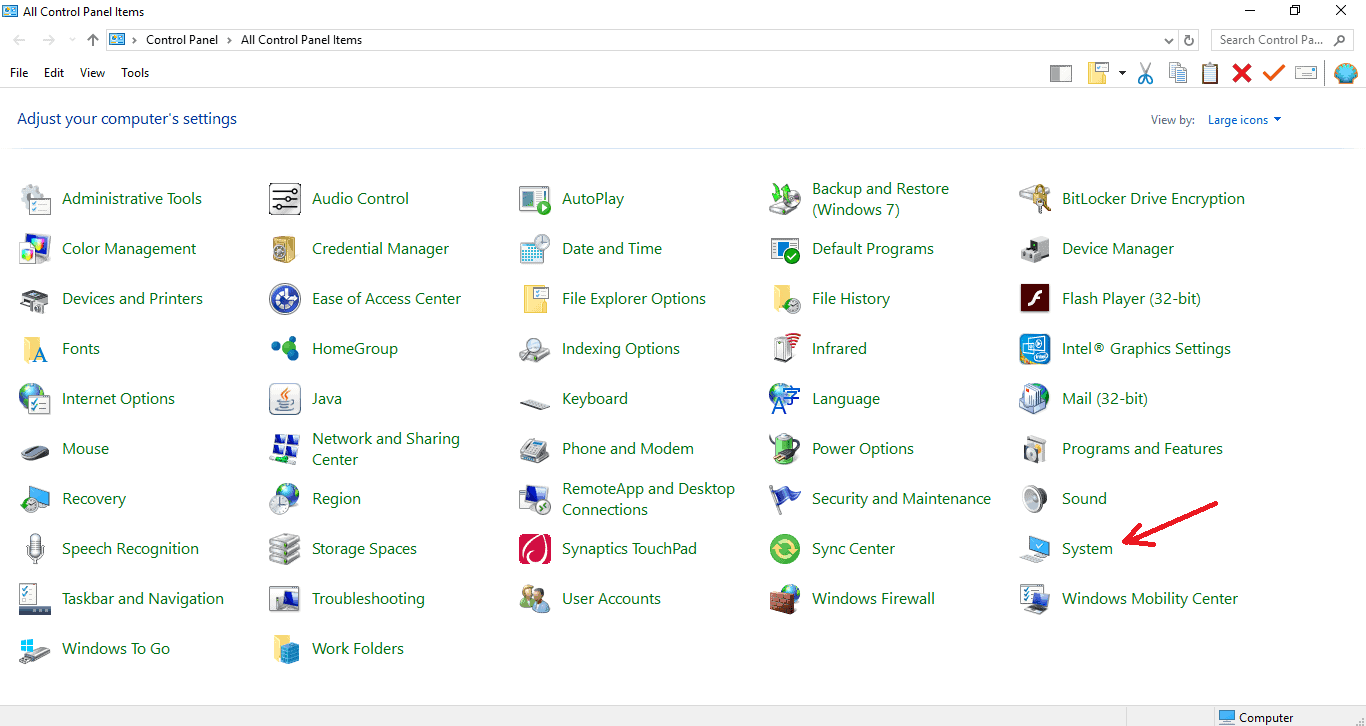Open Device Manager
1366x726 pixels.
click(x=1097, y=249)
